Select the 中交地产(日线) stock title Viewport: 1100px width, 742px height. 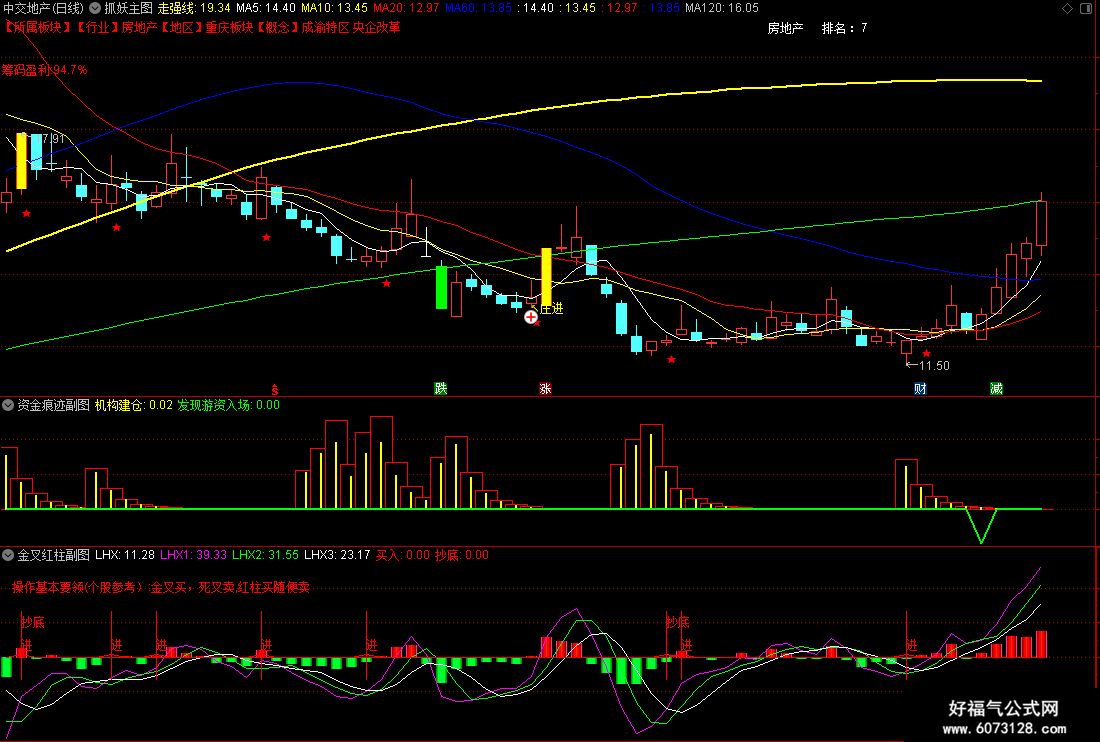(43, 8)
